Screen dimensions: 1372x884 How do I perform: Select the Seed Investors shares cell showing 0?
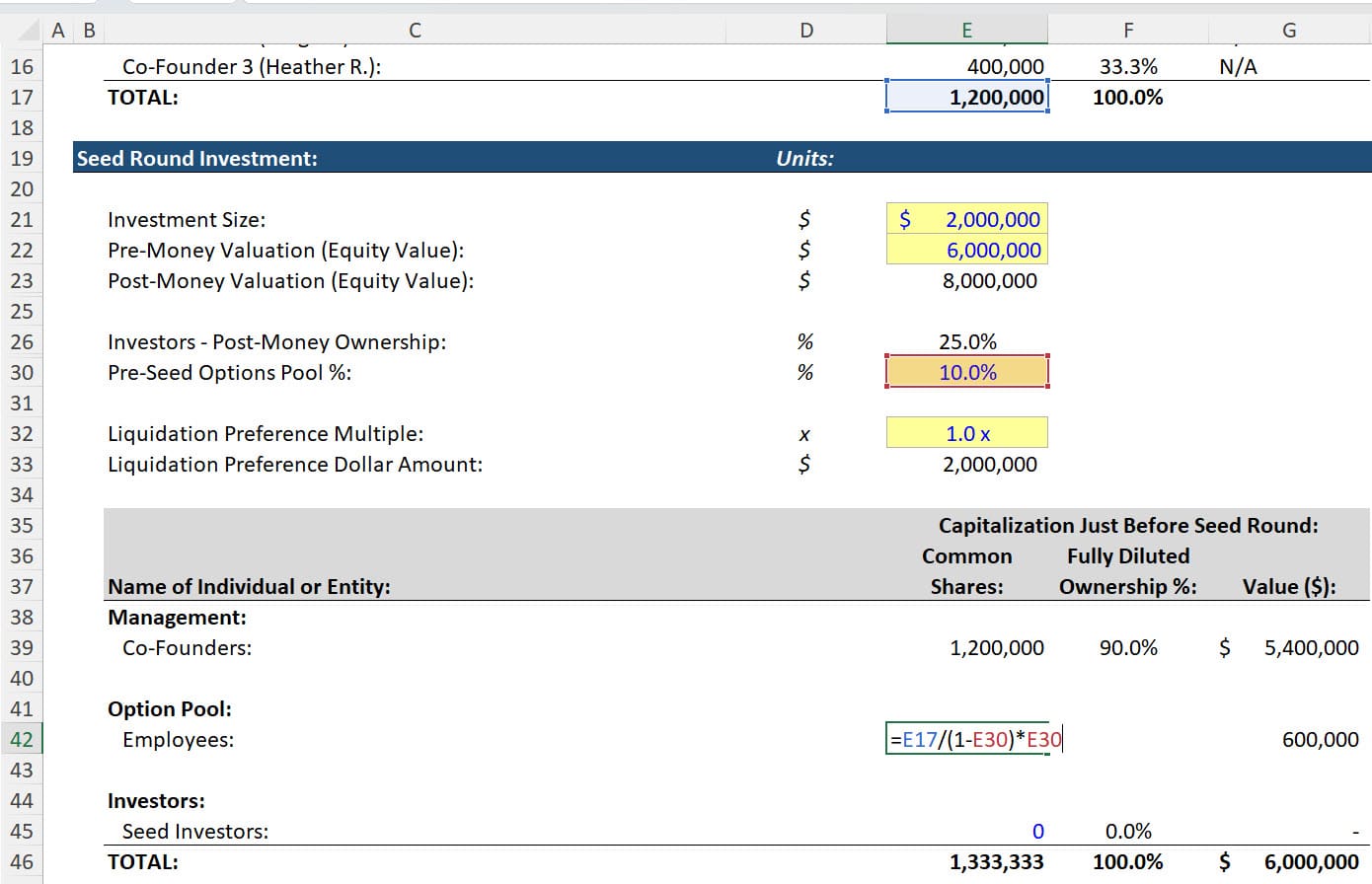967,831
